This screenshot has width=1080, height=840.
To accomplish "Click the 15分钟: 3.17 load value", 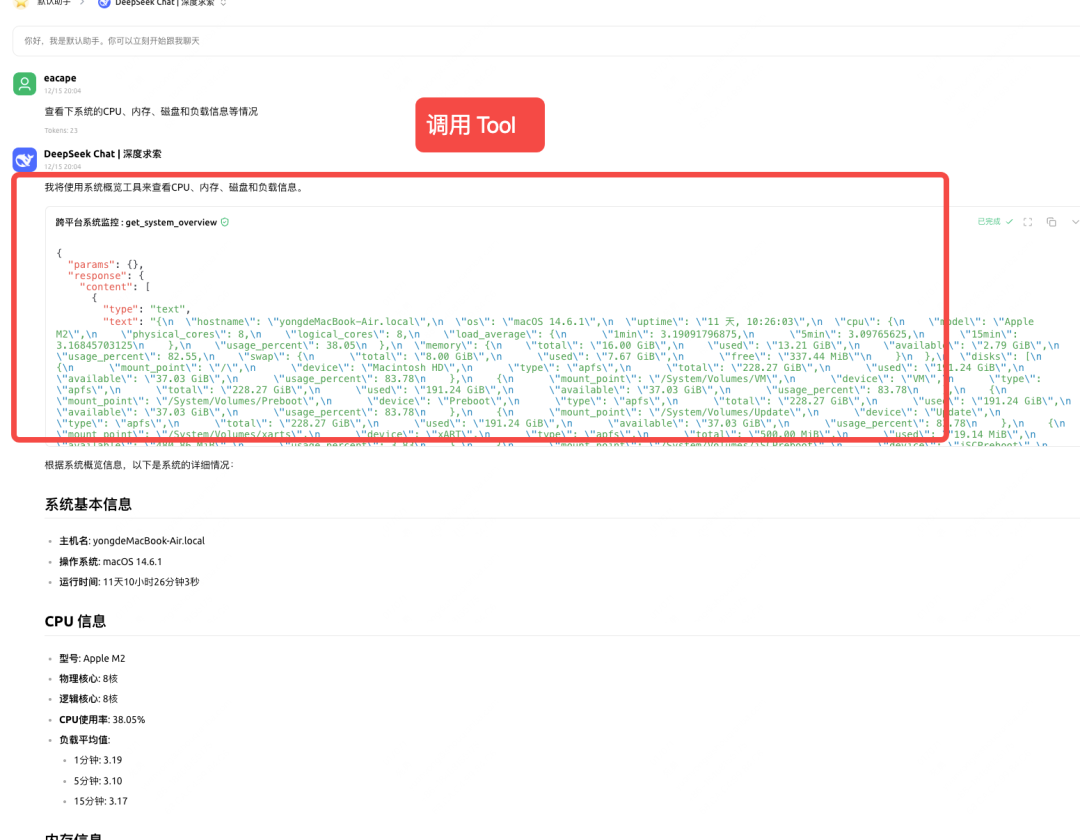I will 101,801.
